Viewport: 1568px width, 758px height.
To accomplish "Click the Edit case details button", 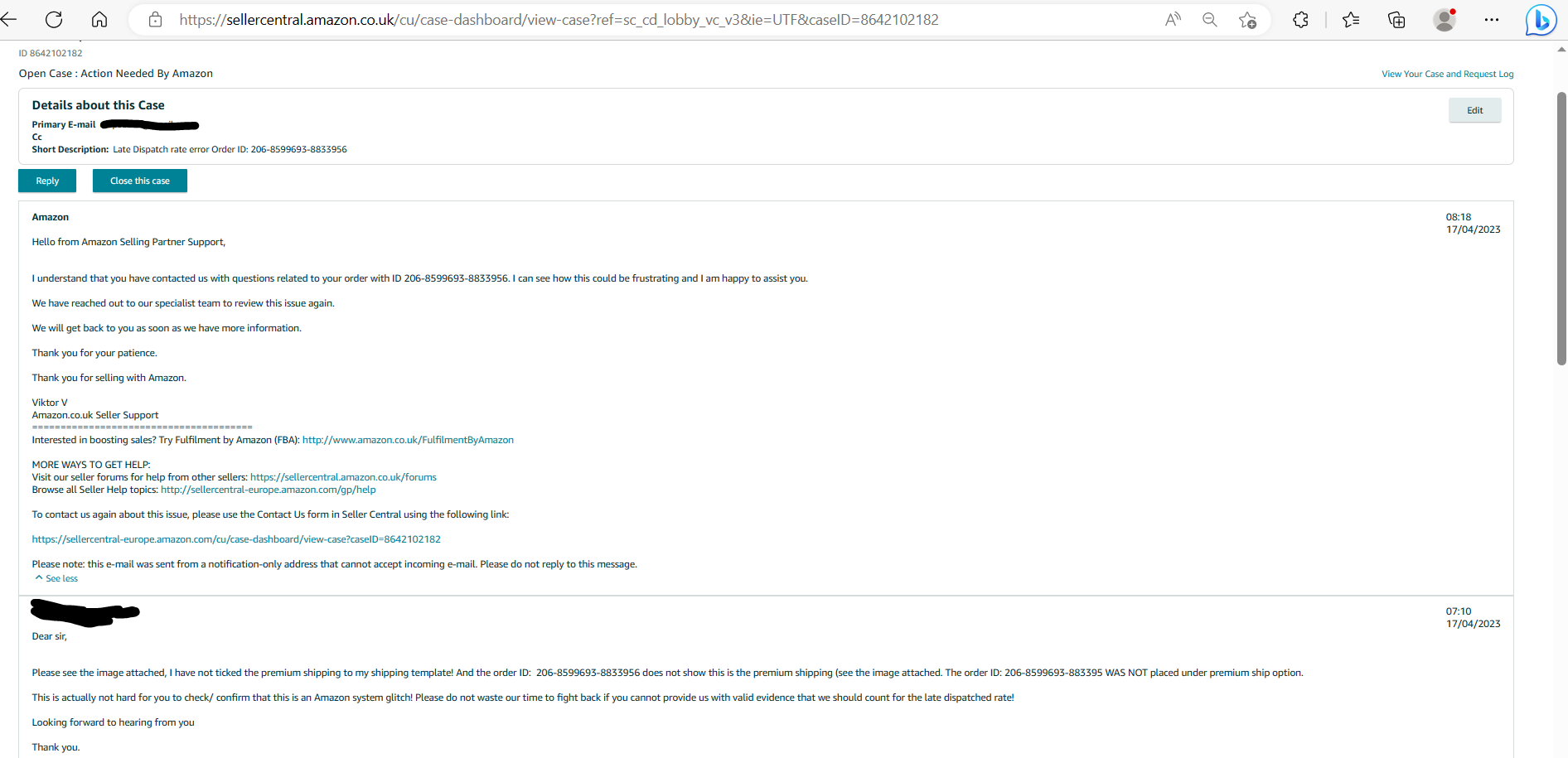I will tap(1474, 110).
